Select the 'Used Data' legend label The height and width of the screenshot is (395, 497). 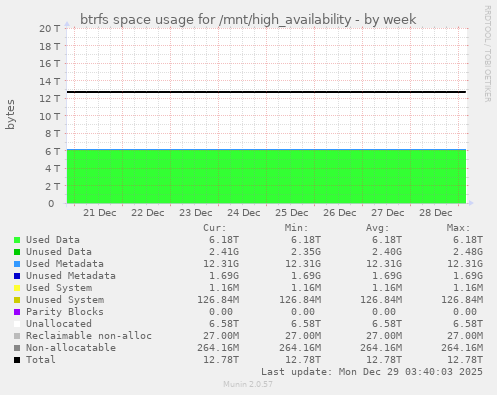click(53, 240)
